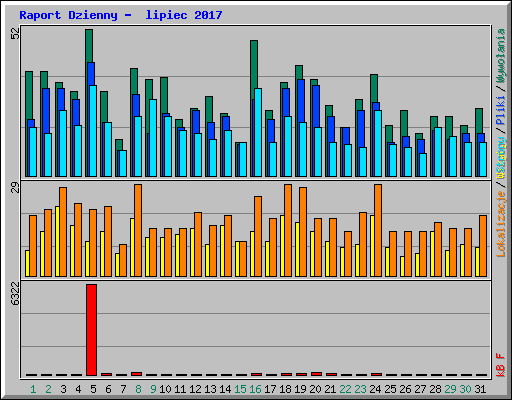Select the cyan bar for day 9
This screenshot has width=512, height=400.
(153, 138)
